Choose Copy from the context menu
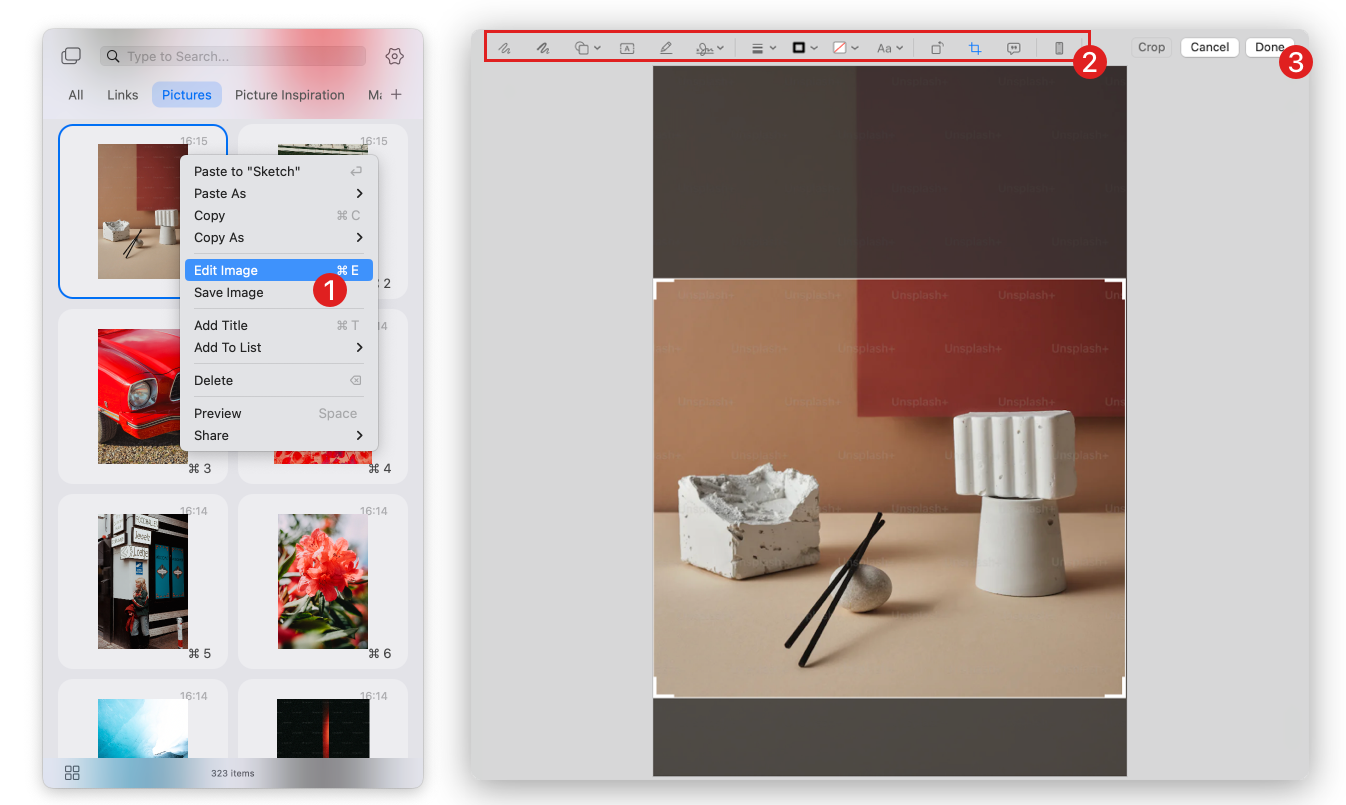1346x805 pixels. (279, 215)
